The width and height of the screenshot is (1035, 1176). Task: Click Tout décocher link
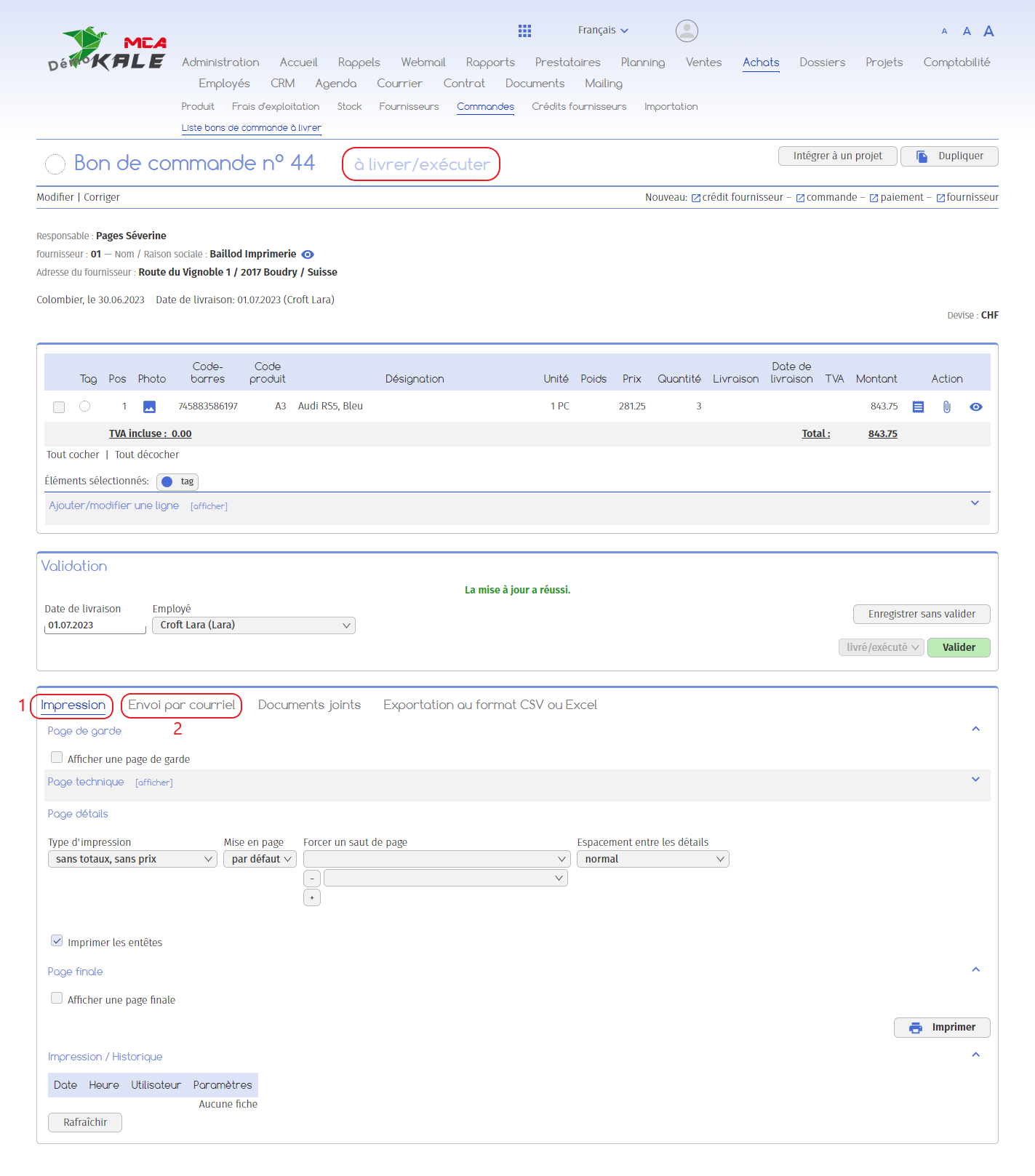coord(147,455)
